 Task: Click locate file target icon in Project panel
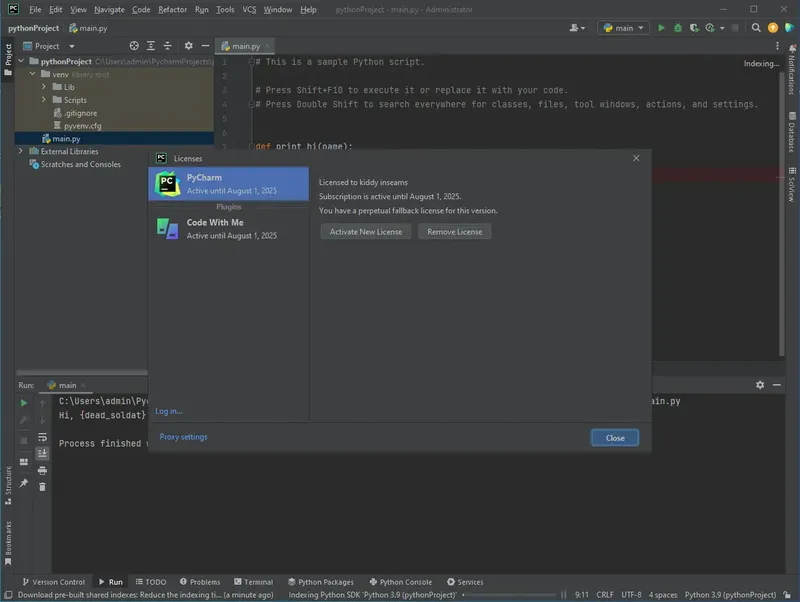tap(135, 46)
